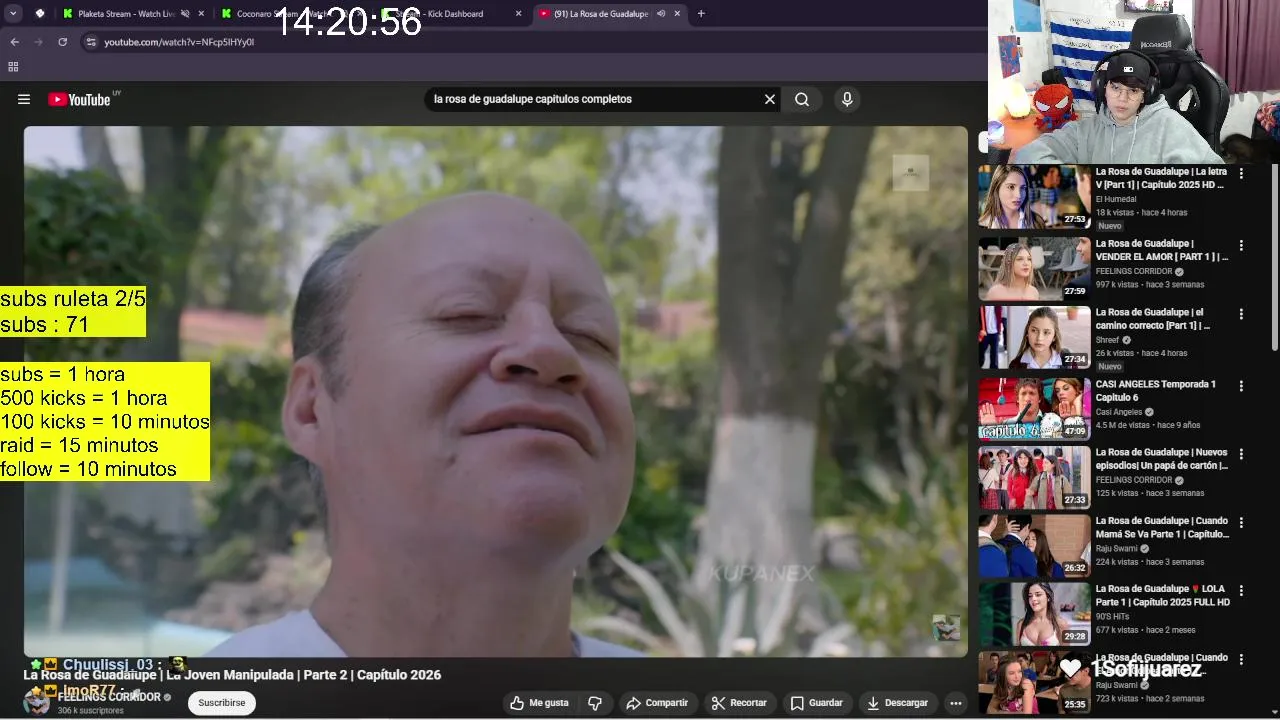This screenshot has height=720, width=1280.
Task: Open FEELINGS CORRIDOR channel avatar
Action: point(37,703)
